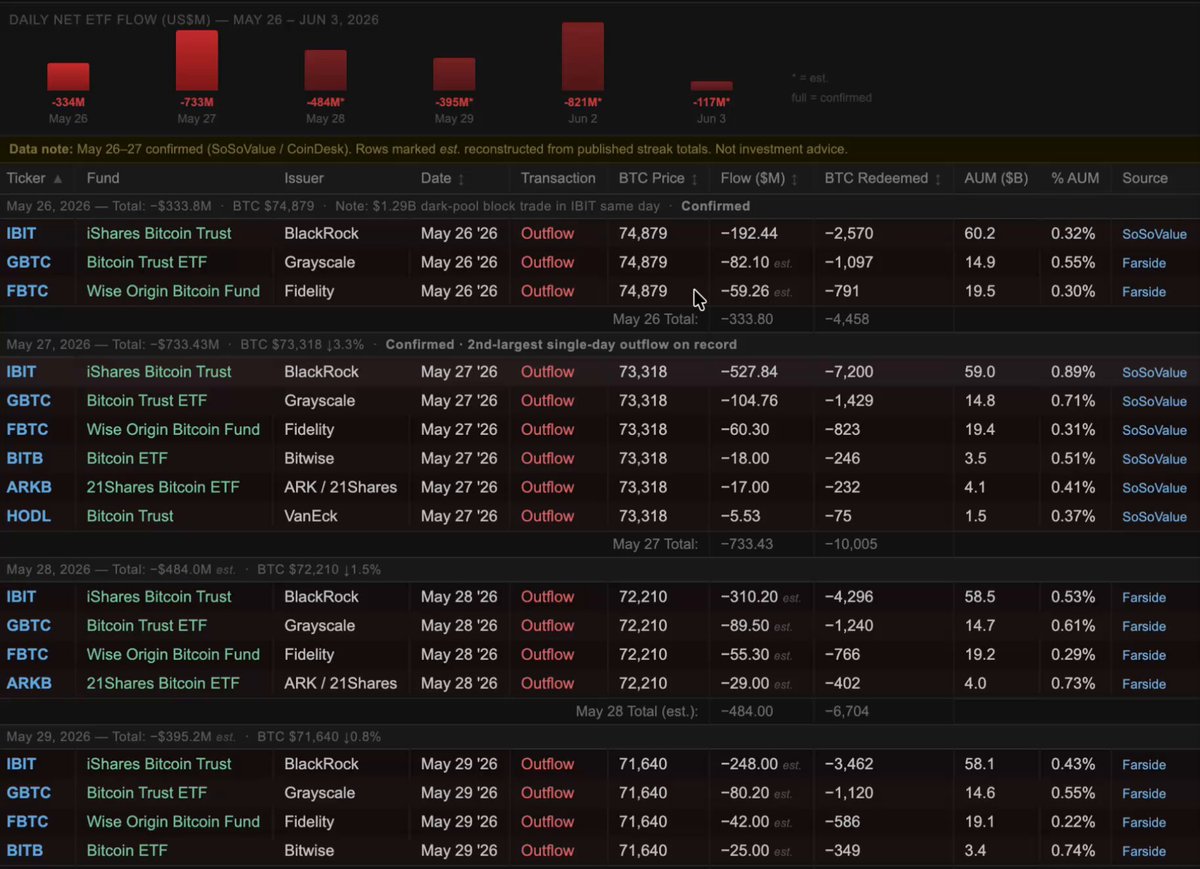Click BITB ticker in May 27 row
1200x869 pixels.
click(x=25, y=458)
